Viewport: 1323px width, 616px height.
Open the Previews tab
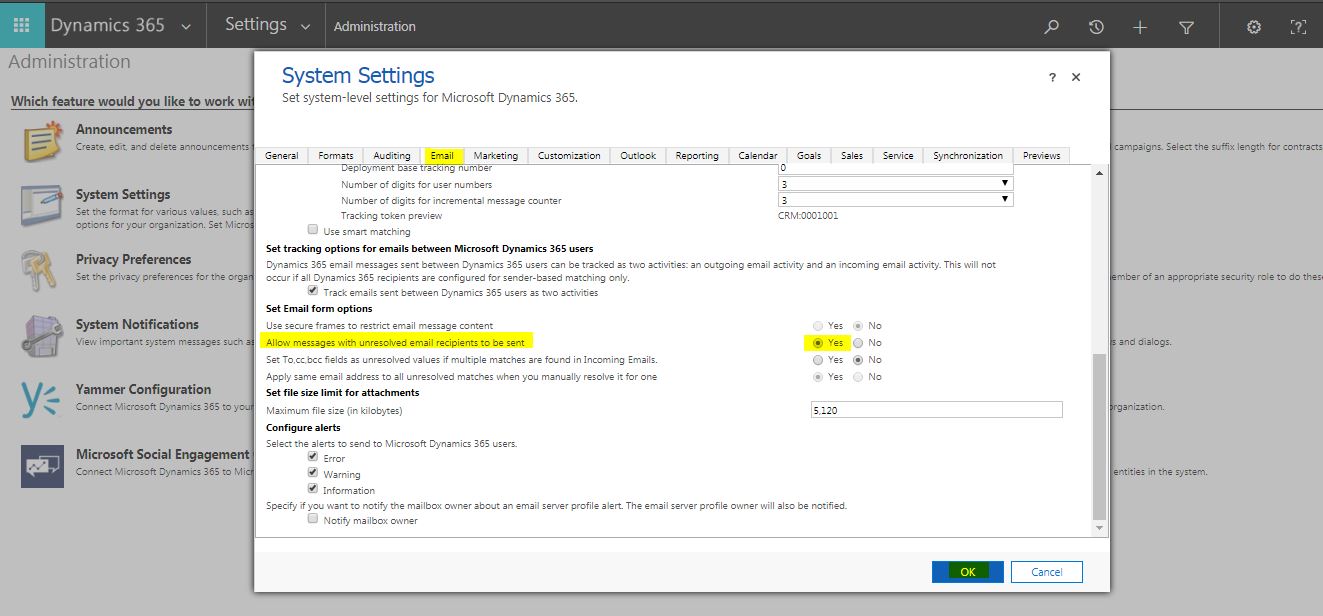(1042, 155)
